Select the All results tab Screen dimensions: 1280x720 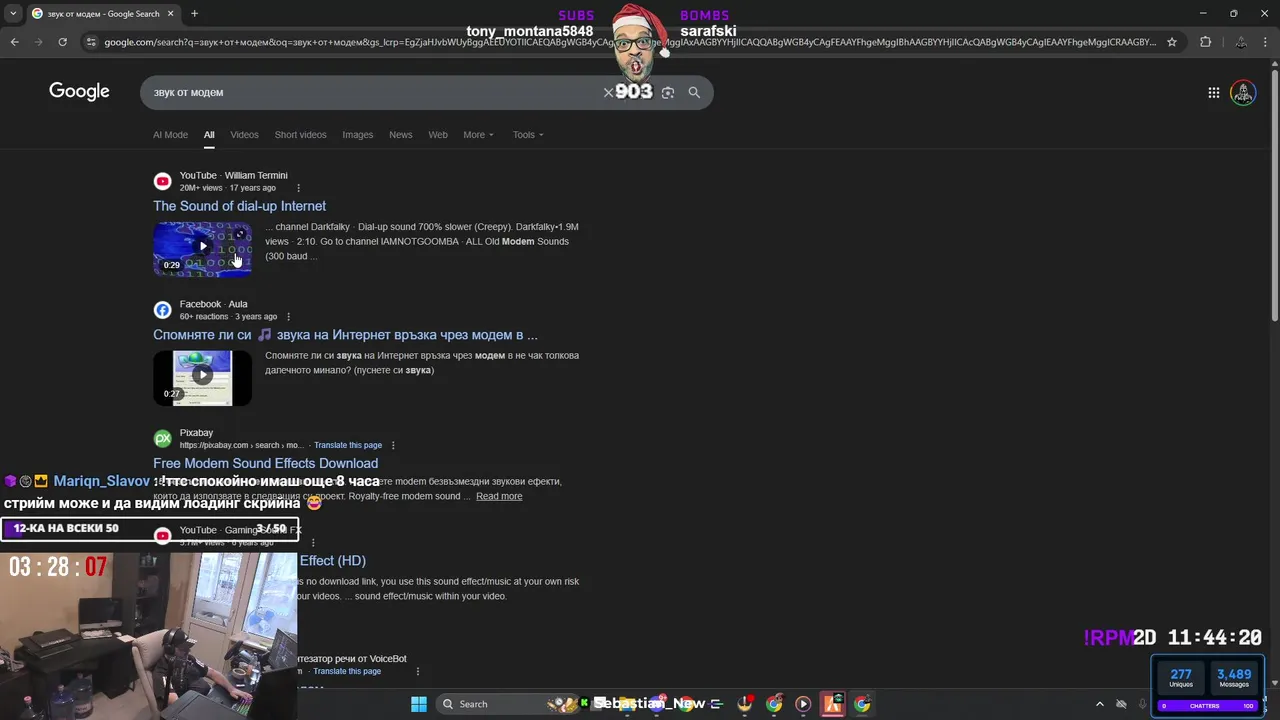click(209, 135)
